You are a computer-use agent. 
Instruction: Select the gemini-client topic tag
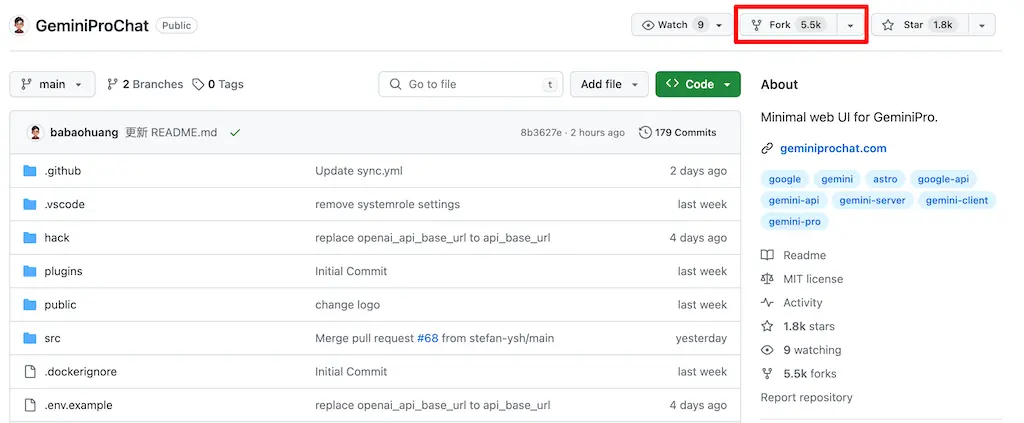click(957, 200)
